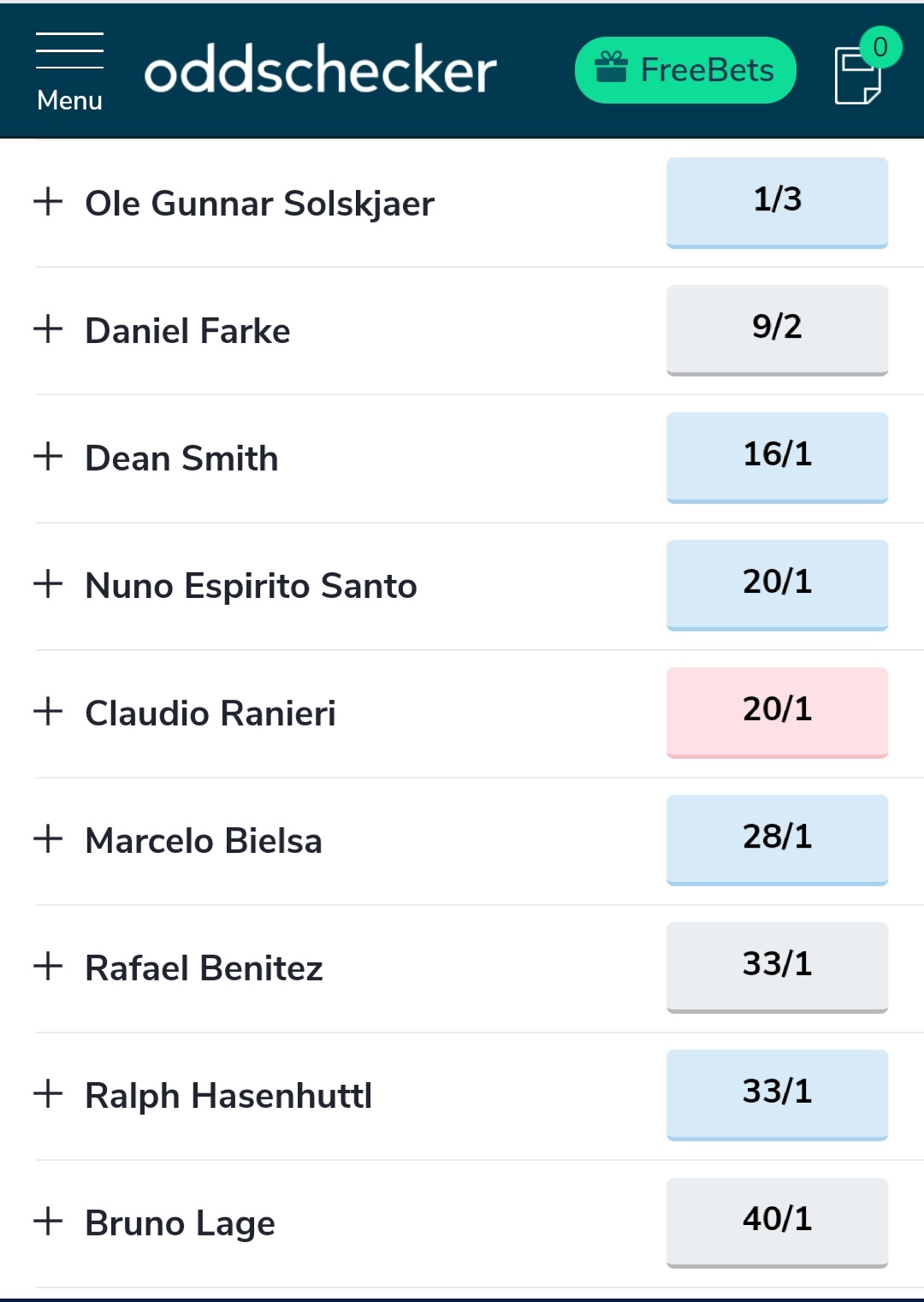
Task: Choose pink 20/1 odds for Claudio Ranieri
Action: click(x=777, y=713)
